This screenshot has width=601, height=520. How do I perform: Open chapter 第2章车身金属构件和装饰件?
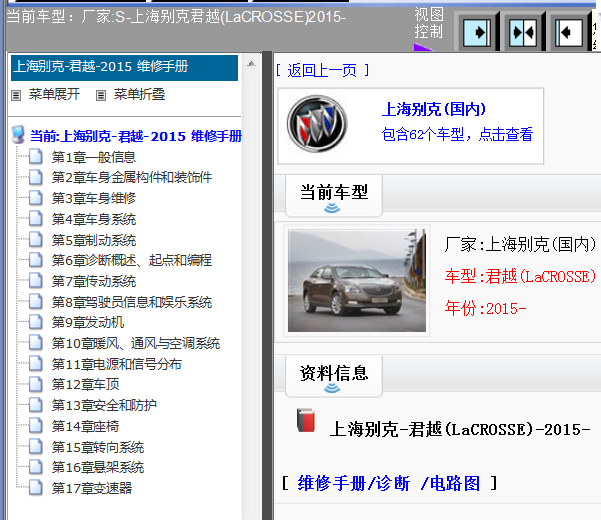click(132, 177)
